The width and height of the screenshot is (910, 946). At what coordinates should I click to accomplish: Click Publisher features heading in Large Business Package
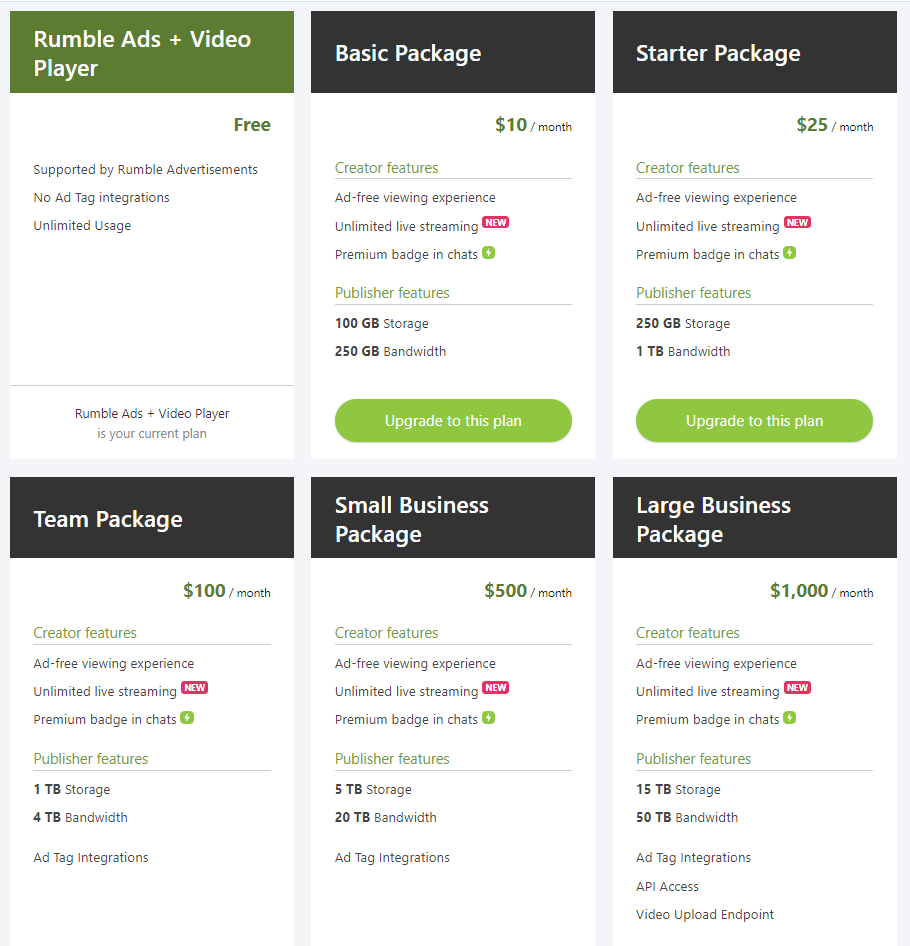click(x=693, y=758)
